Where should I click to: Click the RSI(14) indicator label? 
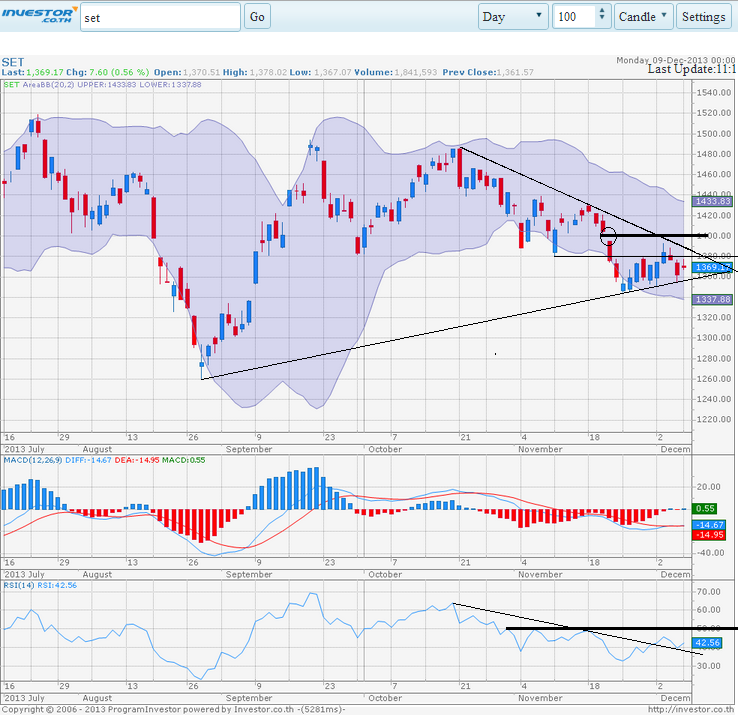pyautogui.click(x=17, y=584)
